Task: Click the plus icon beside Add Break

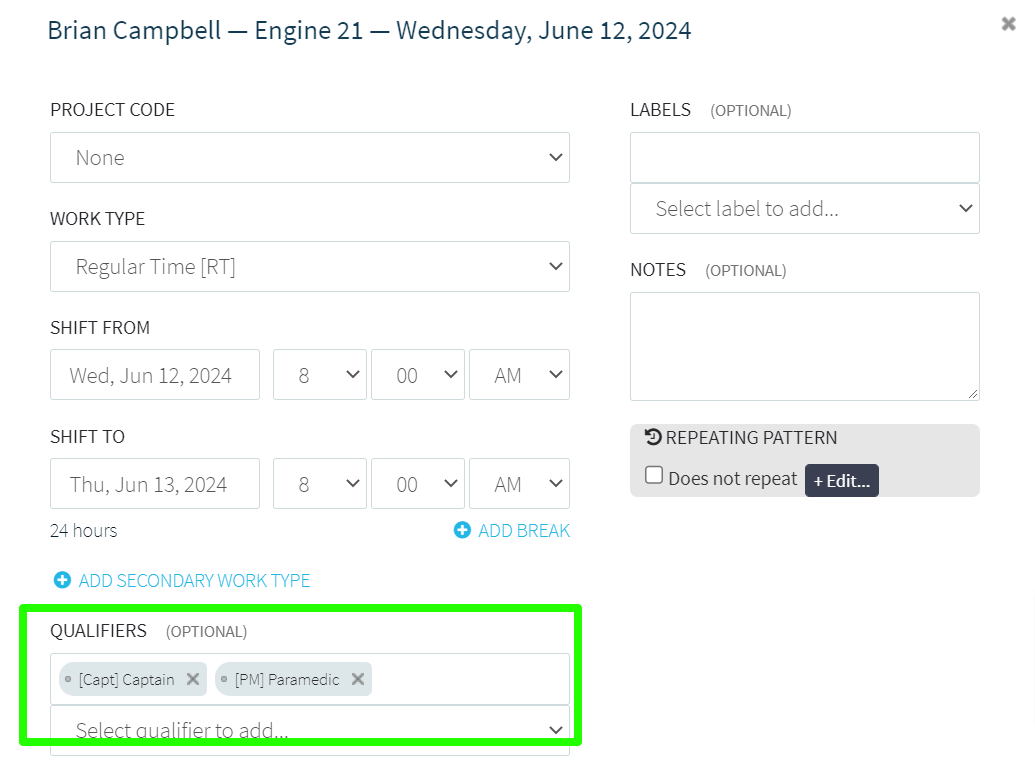Action: point(462,530)
